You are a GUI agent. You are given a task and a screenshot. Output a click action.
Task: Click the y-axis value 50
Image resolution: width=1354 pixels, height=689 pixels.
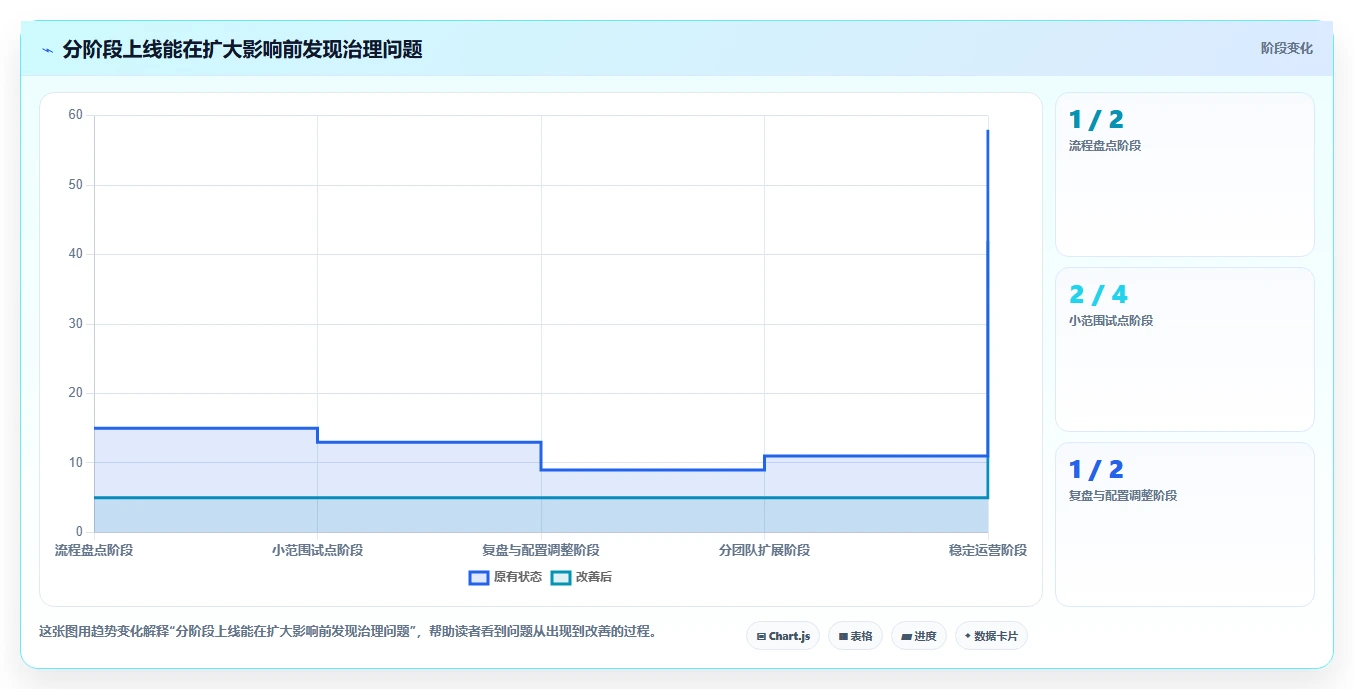point(75,185)
